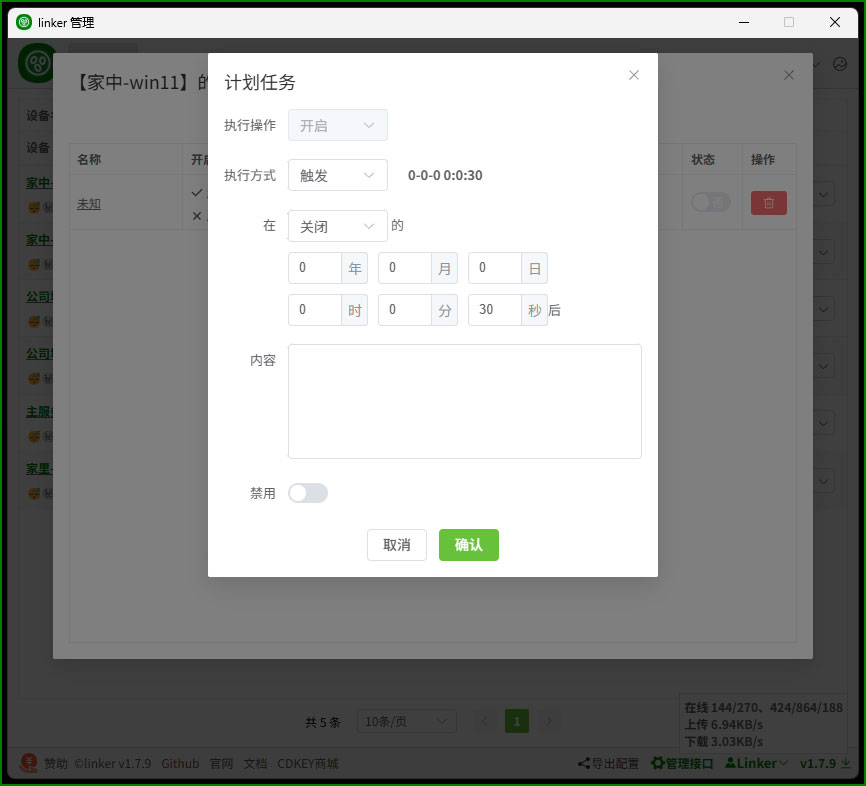Image resolution: width=866 pixels, height=786 pixels.
Task: Open the 10条/页 page size dropdown
Action: 406,721
